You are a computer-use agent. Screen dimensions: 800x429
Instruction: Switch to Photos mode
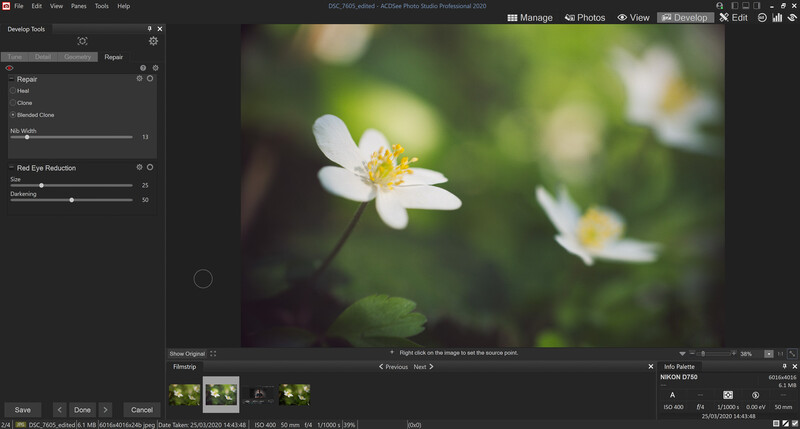coord(585,17)
